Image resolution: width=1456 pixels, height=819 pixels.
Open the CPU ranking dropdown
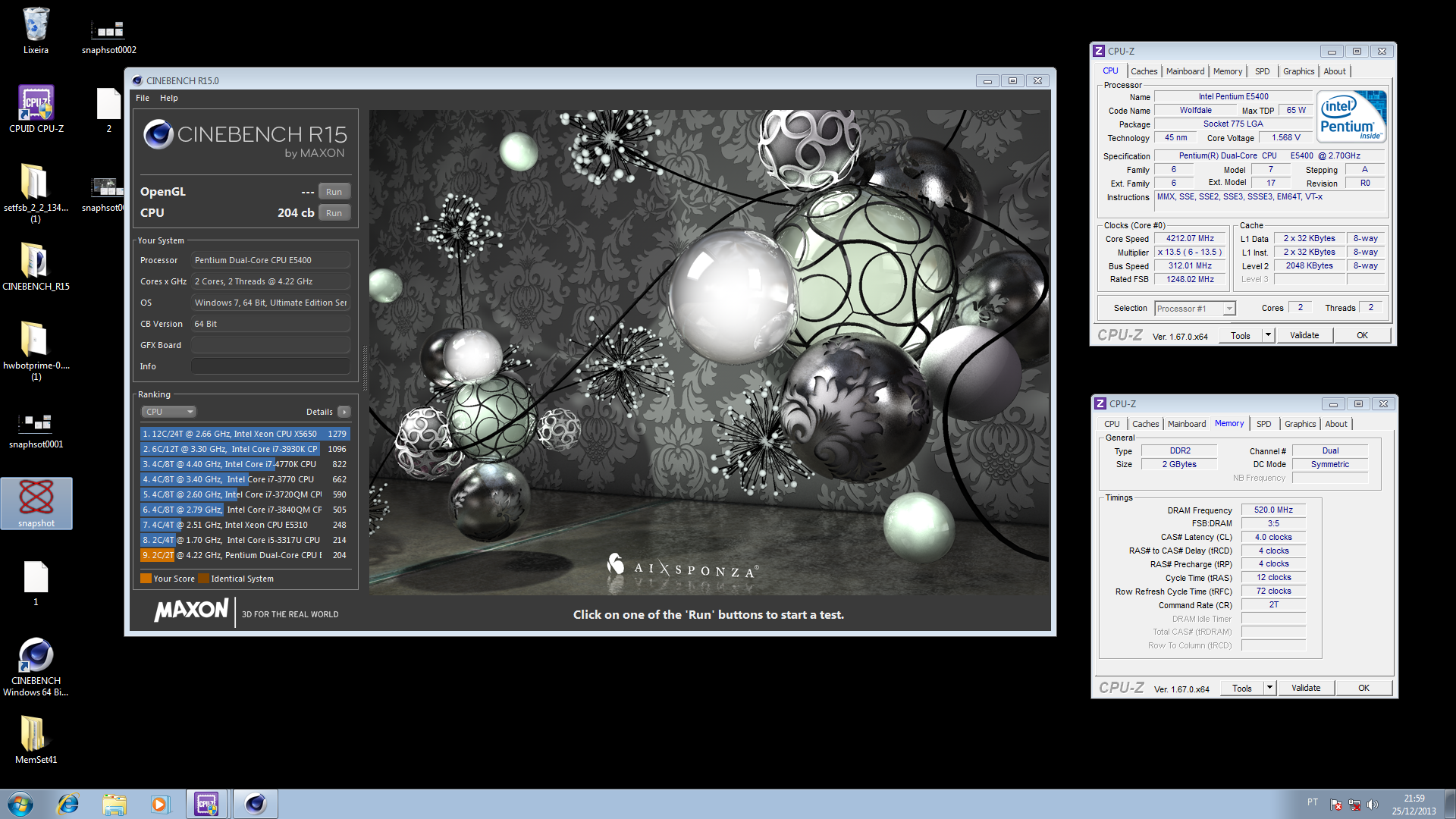tap(169, 412)
